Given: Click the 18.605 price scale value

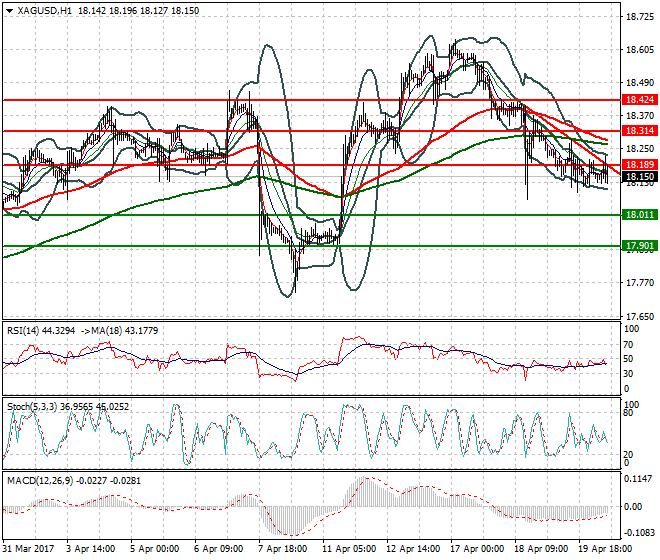Looking at the screenshot, I should (x=640, y=50).
